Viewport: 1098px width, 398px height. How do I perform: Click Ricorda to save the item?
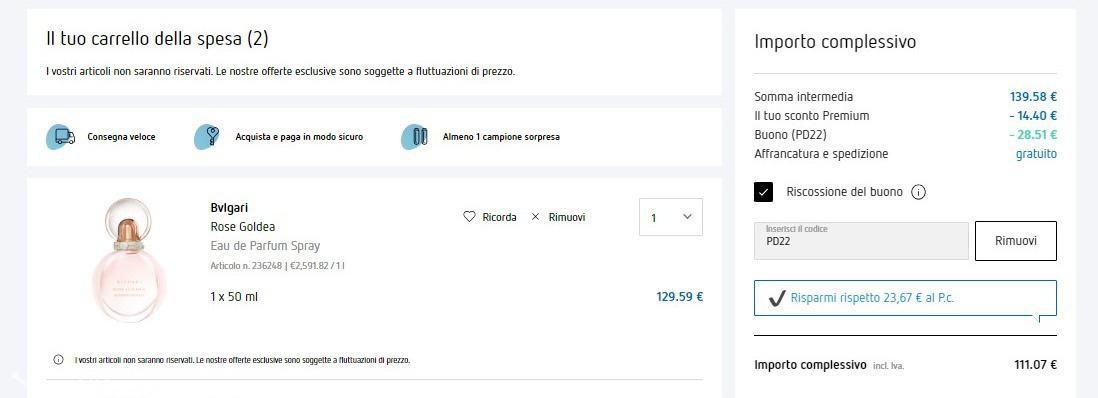click(499, 217)
